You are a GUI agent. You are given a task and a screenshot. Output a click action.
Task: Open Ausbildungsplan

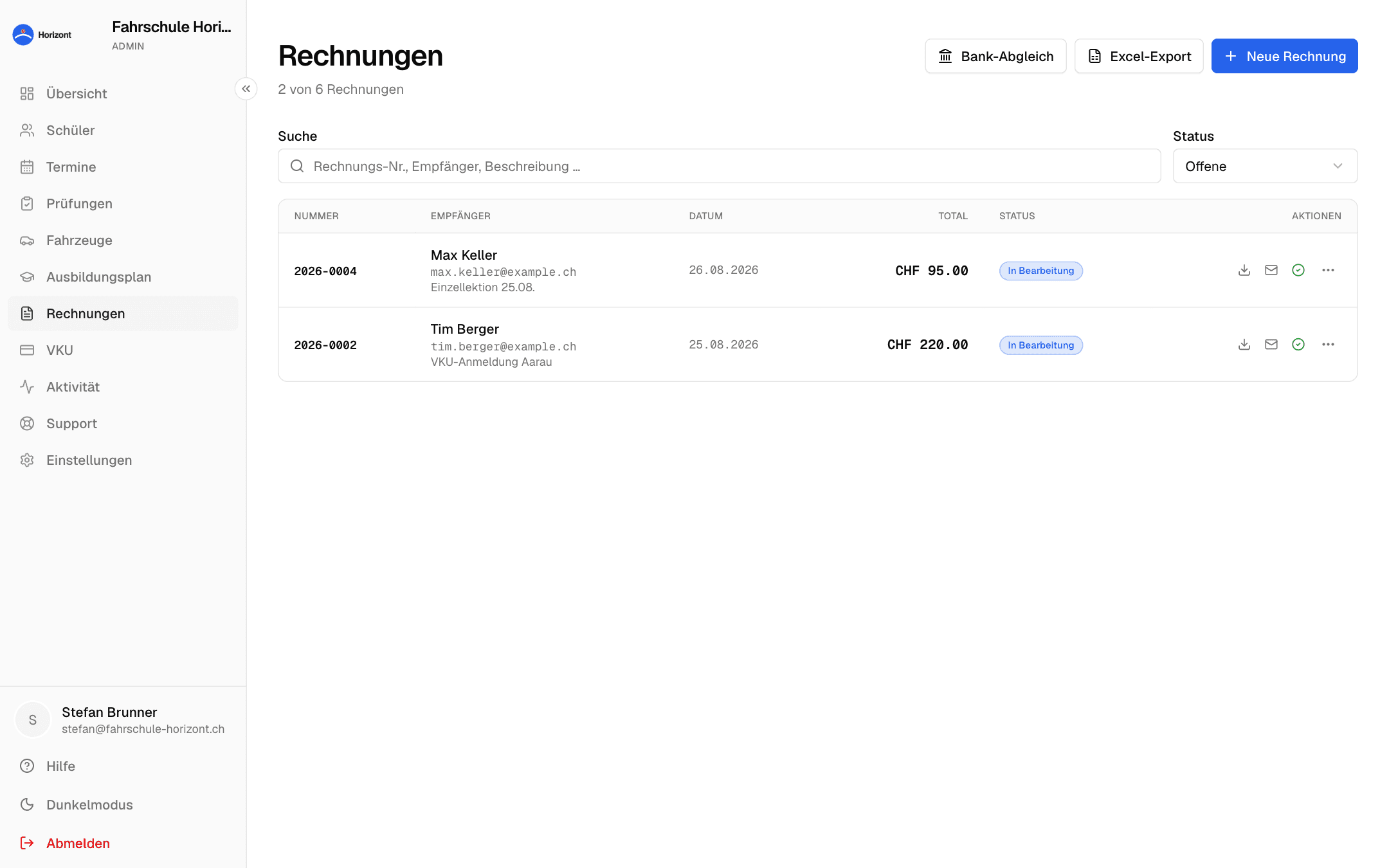click(123, 277)
